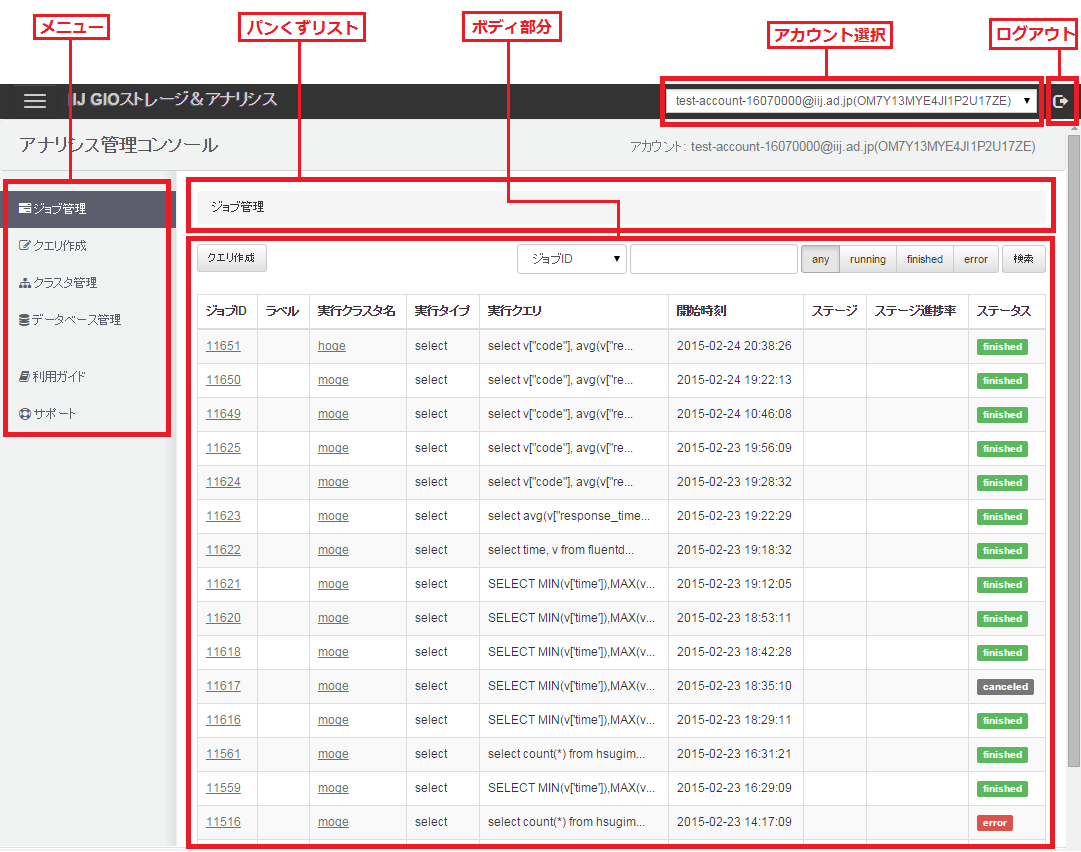Viewport: 1081px width, 852px height.
Task: Open job ID 11618 link
Action: pos(223,652)
